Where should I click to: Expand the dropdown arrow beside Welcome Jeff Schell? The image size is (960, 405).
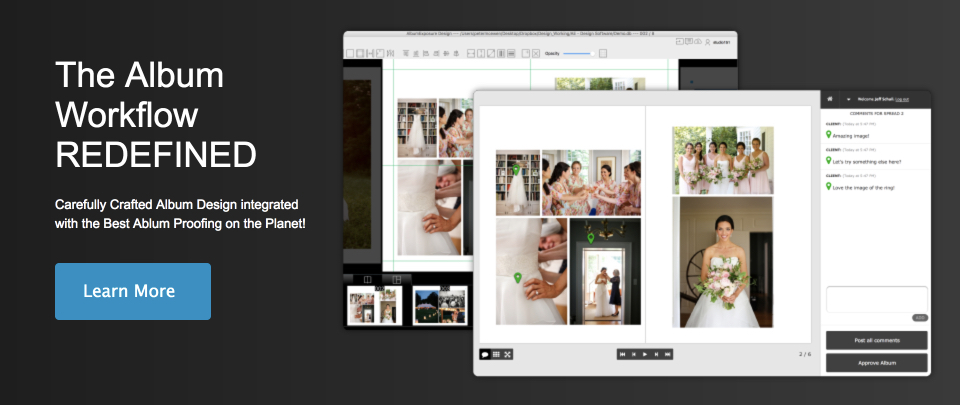[849, 99]
